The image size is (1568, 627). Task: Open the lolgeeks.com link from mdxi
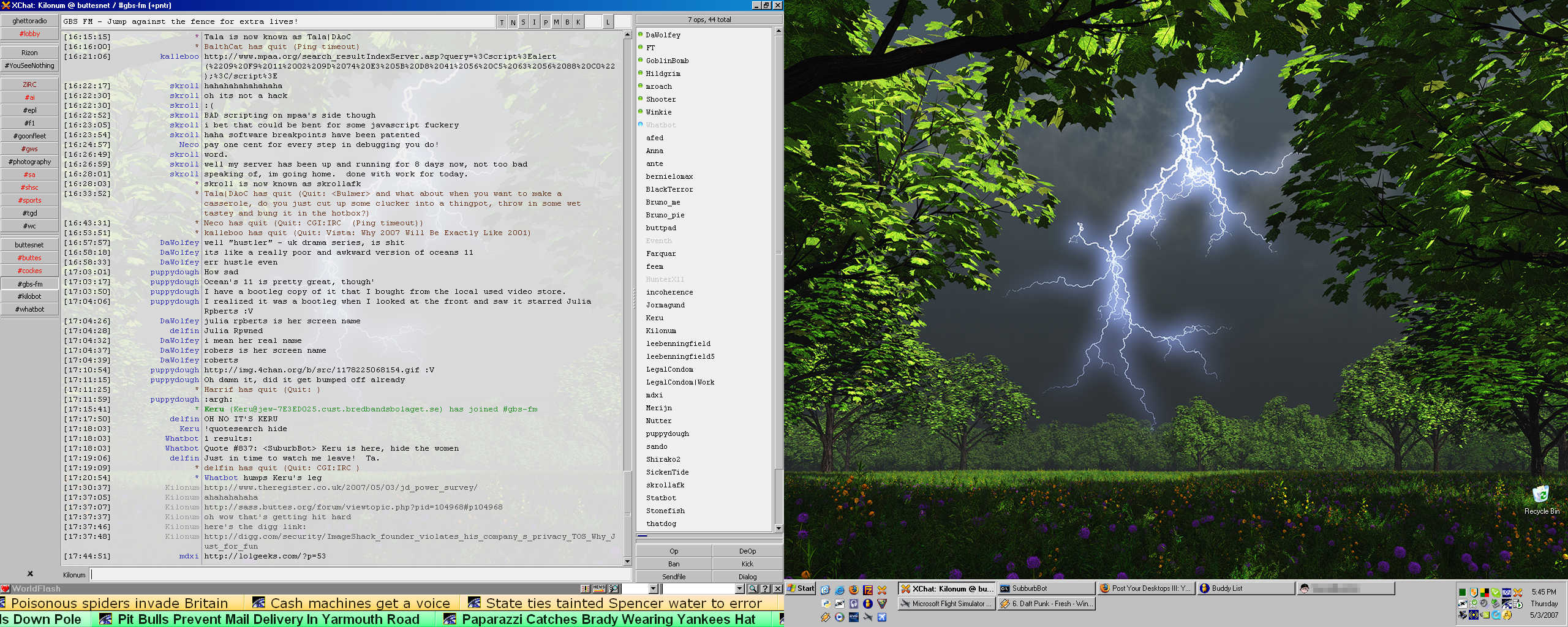click(x=265, y=556)
